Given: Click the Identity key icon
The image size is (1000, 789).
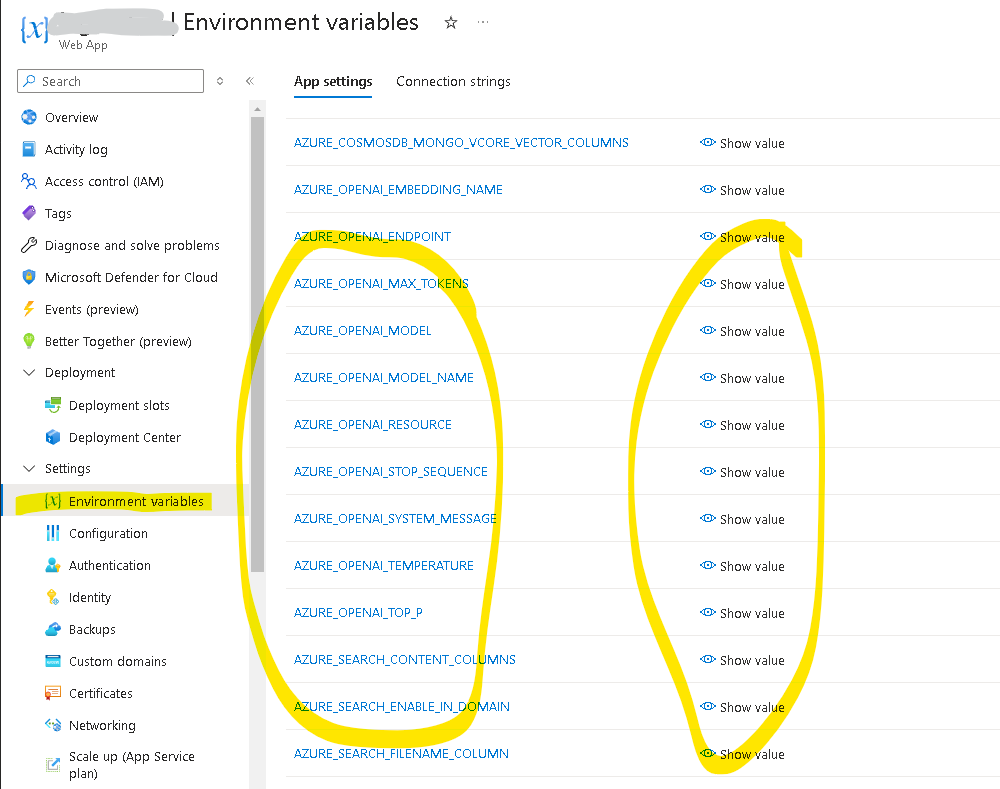Looking at the screenshot, I should tap(53, 597).
